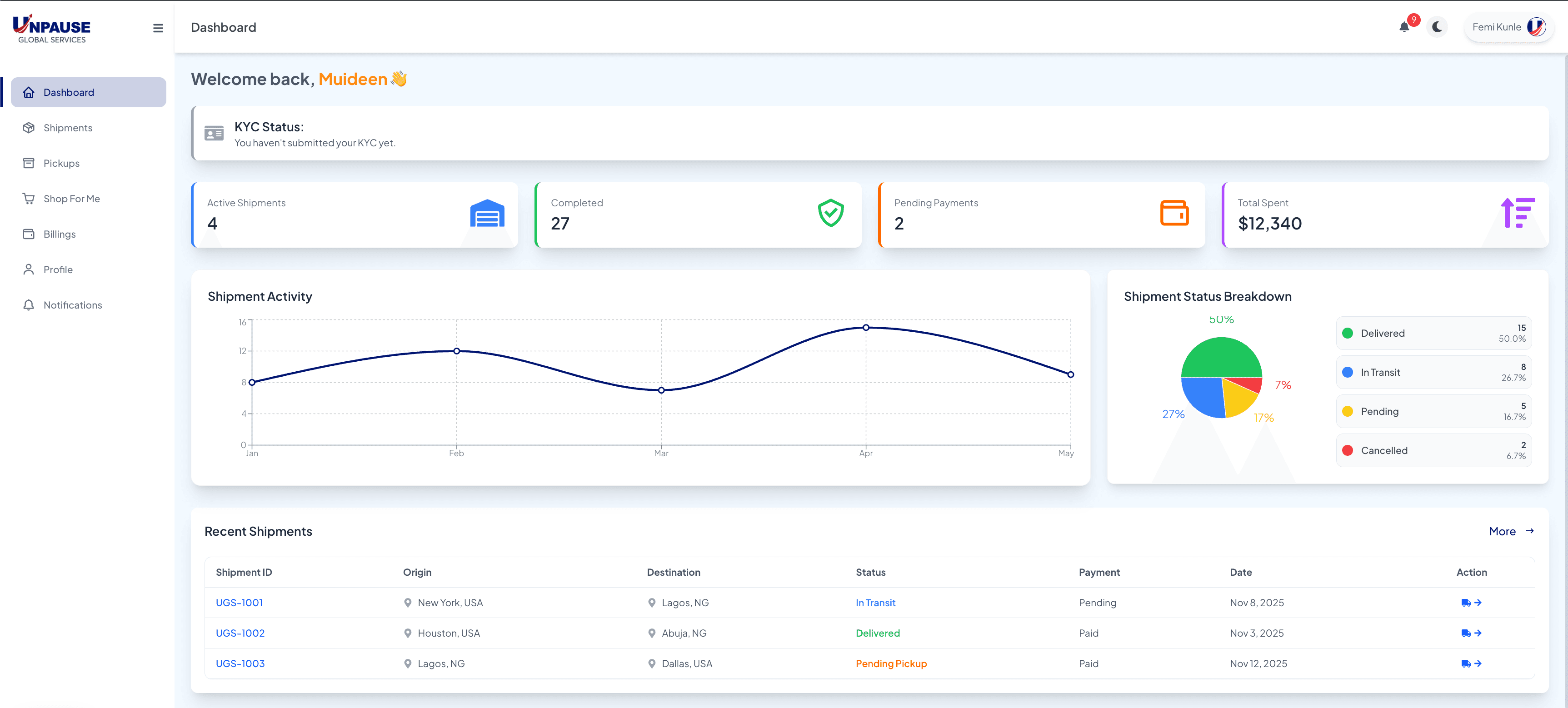Toggle dark mode moon icon
Screen dimensions: 1568x708
pos(1437,27)
